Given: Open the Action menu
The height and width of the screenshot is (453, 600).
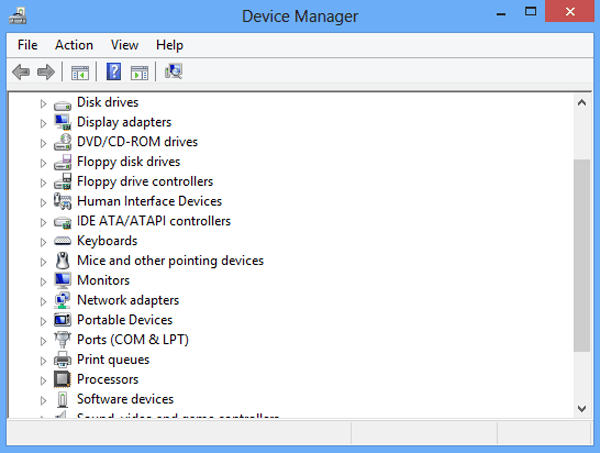Looking at the screenshot, I should click(74, 45).
